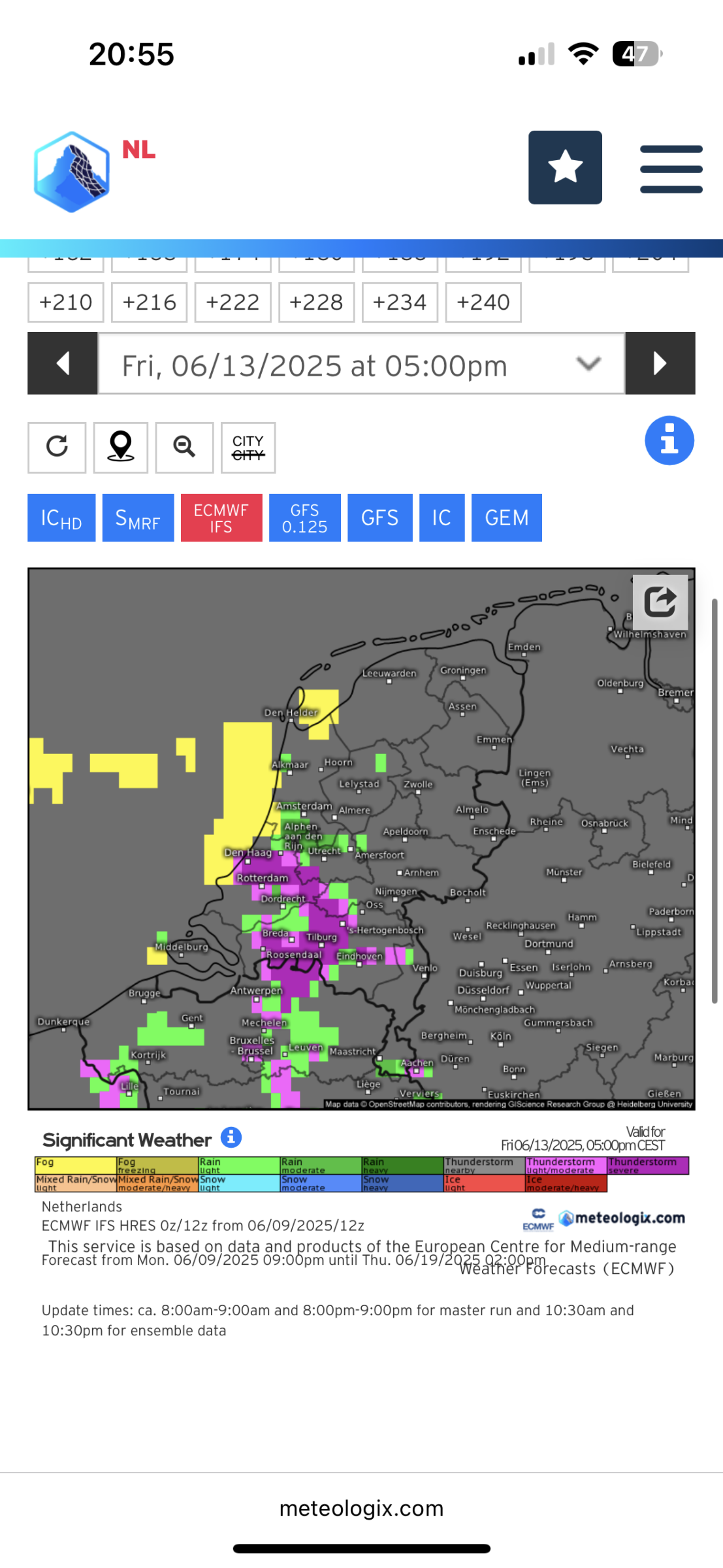Select the +240 forecast hour
Image resolution: width=723 pixels, height=1568 pixels.
point(483,302)
